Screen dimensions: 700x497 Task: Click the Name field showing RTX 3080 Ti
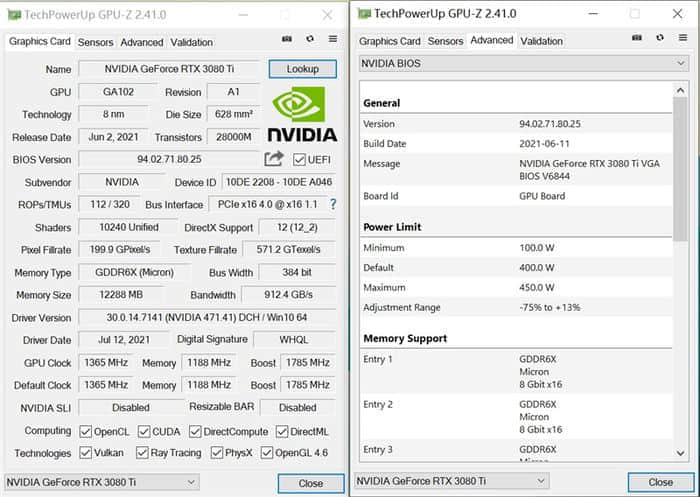coord(169,69)
